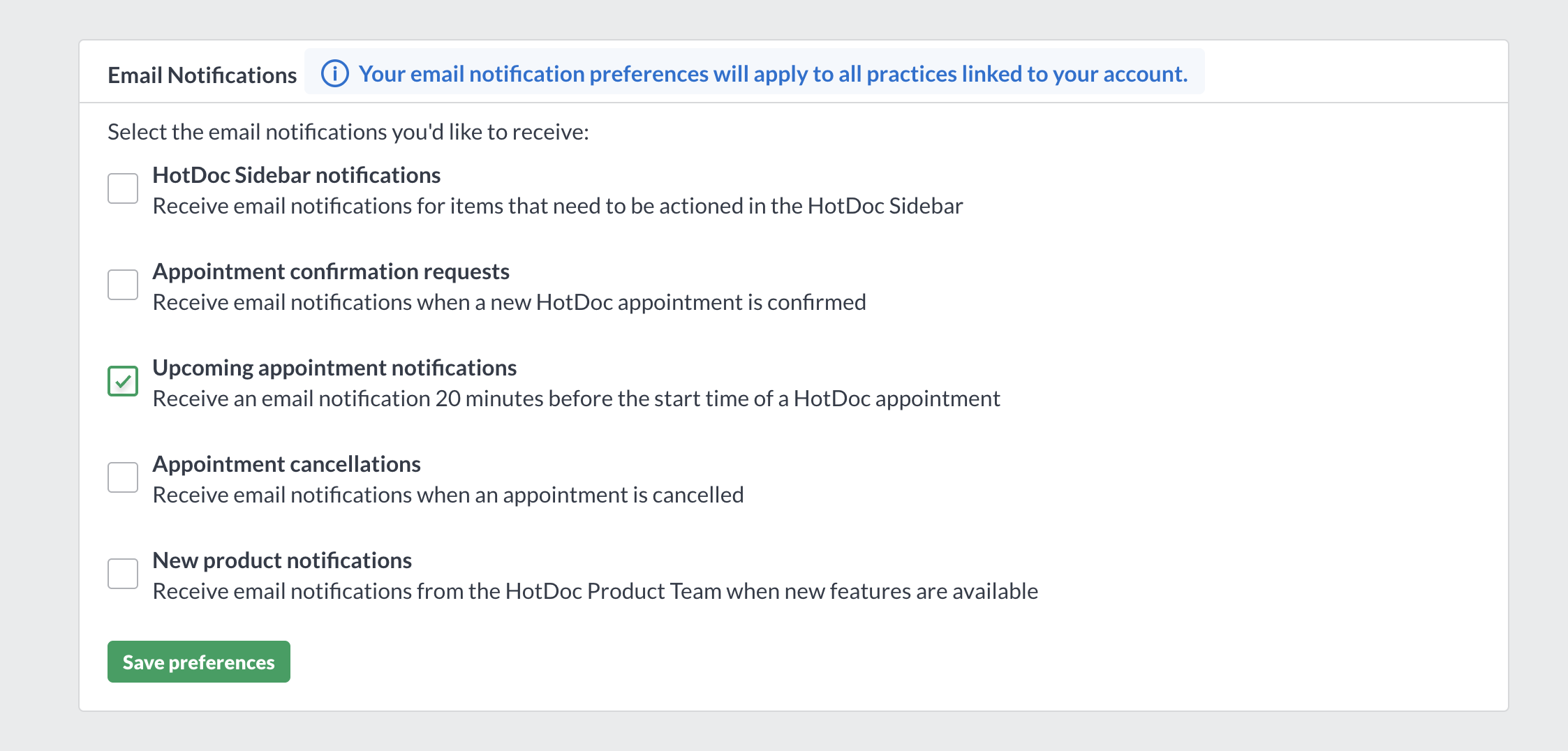Enable HotDoc Sidebar notifications checkbox
Viewport: 1568px width, 751px height.
point(123,188)
